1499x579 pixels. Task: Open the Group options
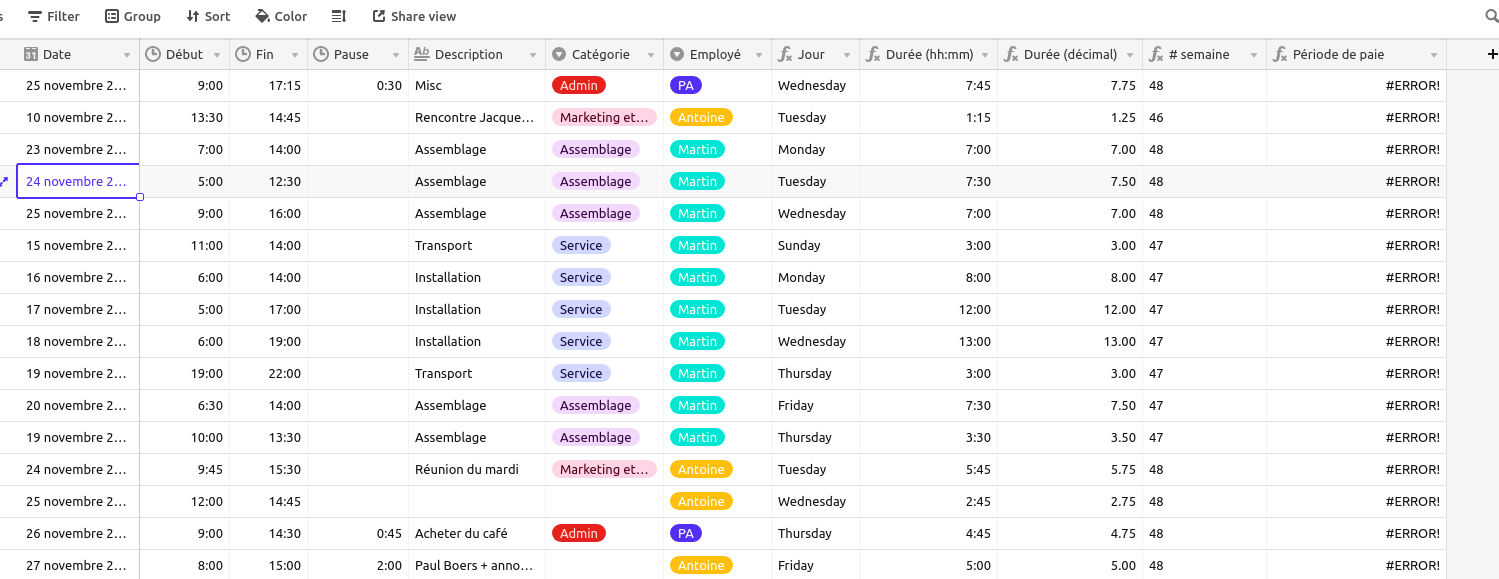coord(133,16)
